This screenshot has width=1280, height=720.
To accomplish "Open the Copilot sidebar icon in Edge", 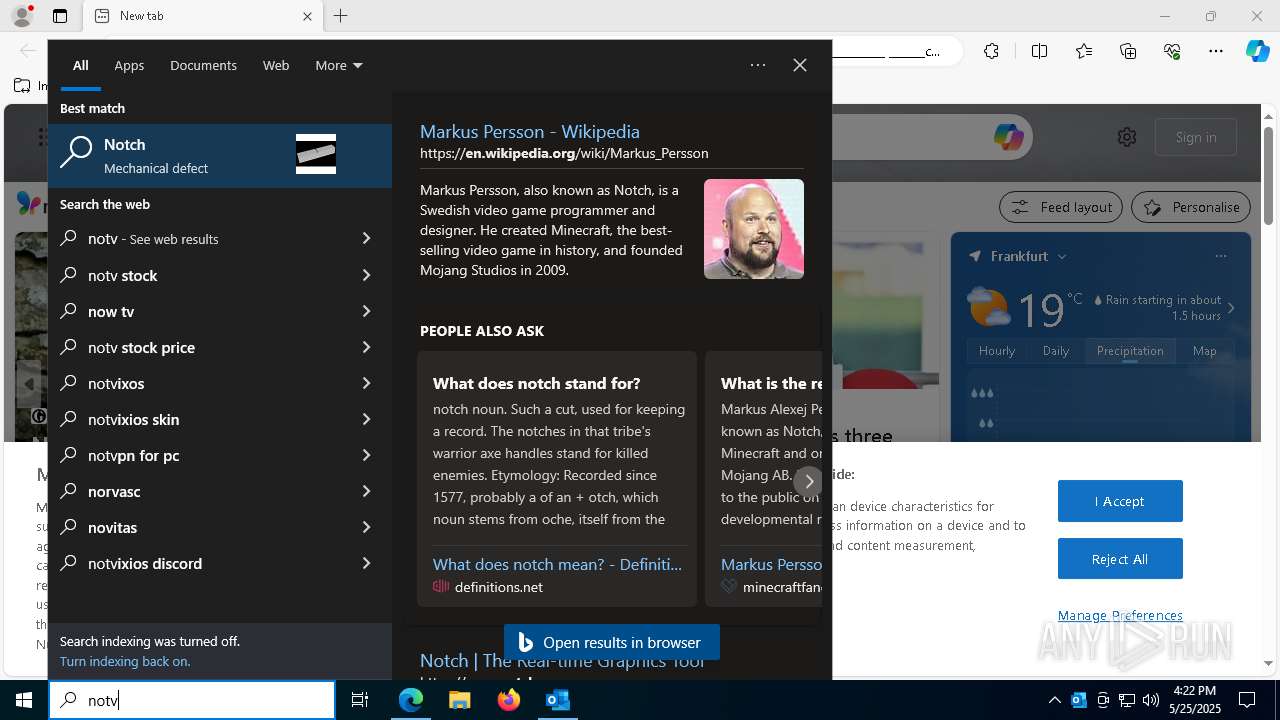I will point(1257,51).
